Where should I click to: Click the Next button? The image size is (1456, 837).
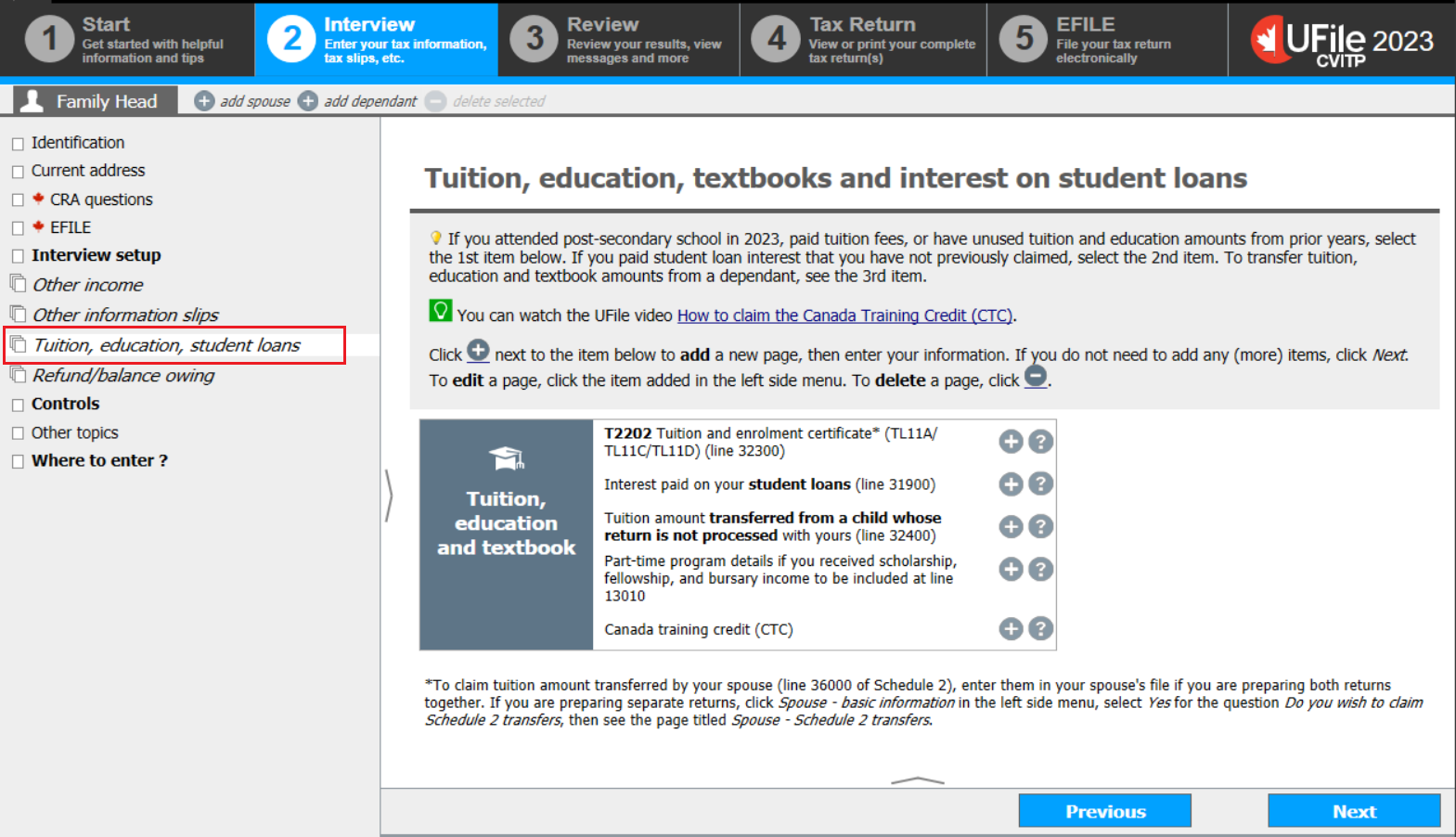[1354, 811]
